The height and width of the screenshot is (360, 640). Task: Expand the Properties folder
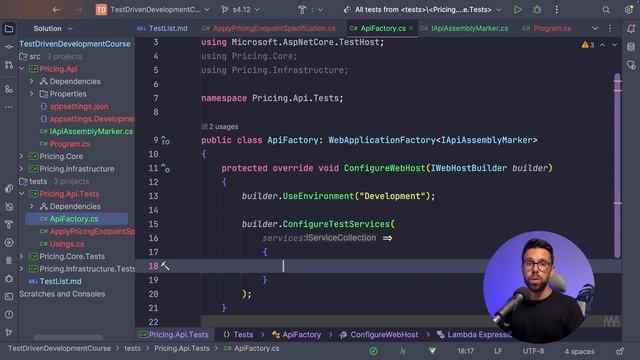click(31, 94)
